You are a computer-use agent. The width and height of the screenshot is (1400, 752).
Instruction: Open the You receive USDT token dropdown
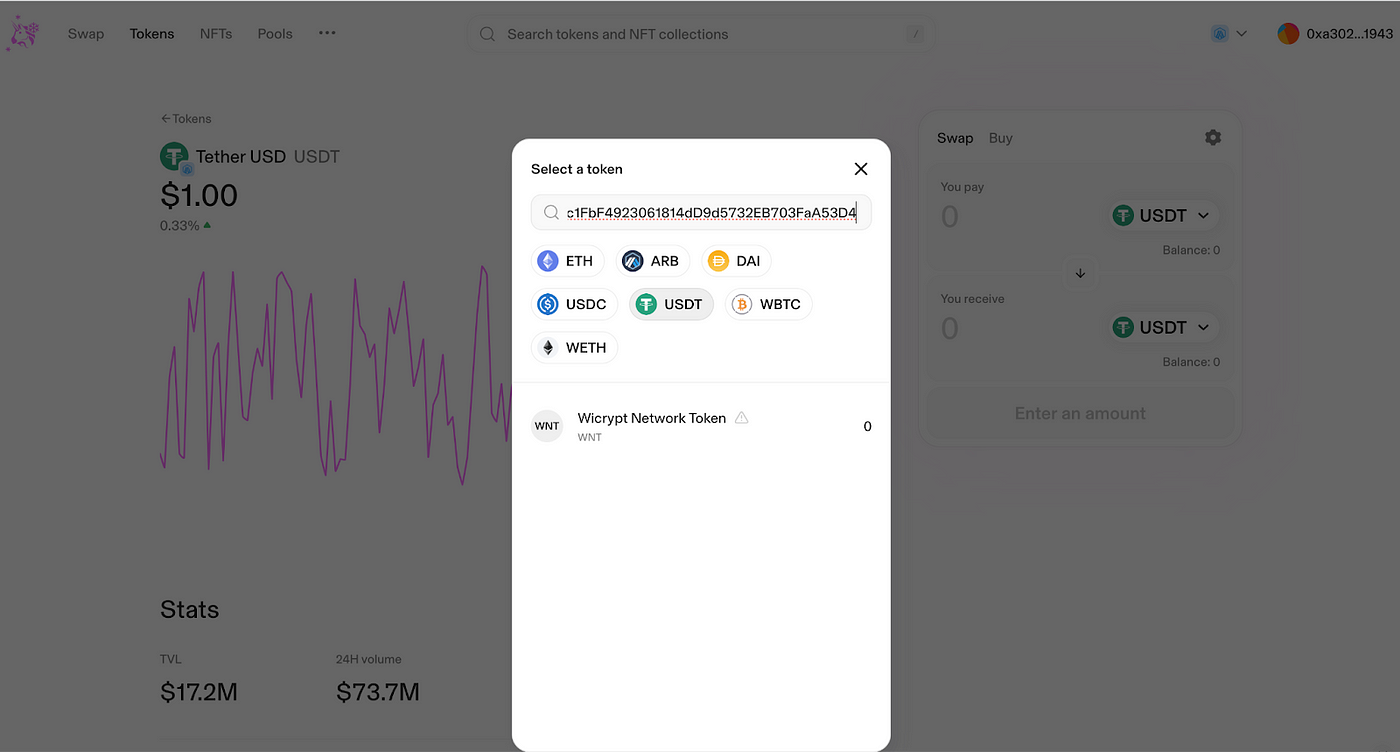coord(1165,327)
